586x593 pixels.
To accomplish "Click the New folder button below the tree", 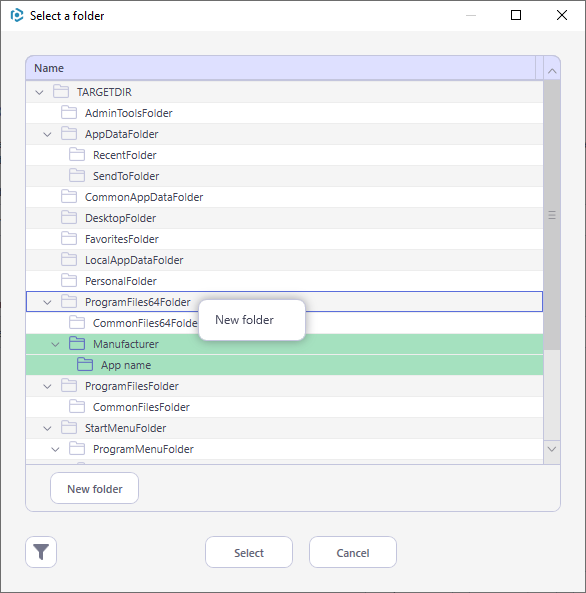I will (95, 488).
